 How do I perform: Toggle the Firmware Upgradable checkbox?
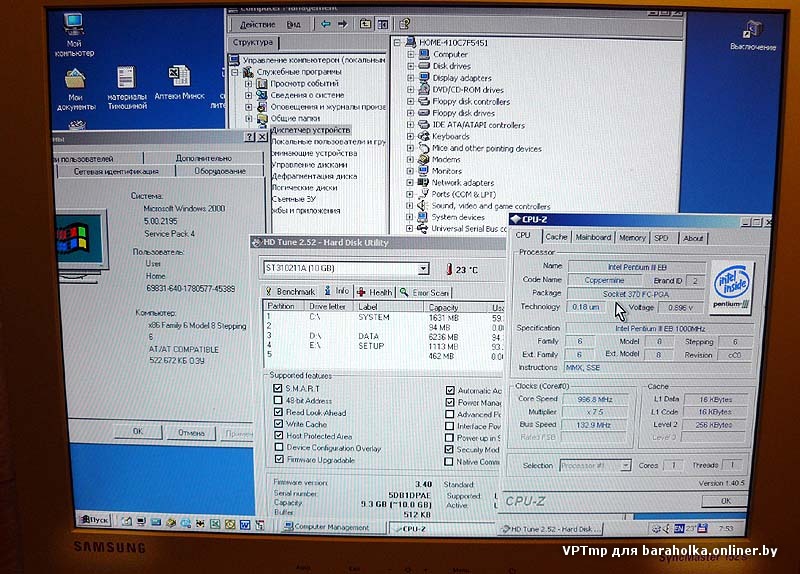[x=279, y=460]
